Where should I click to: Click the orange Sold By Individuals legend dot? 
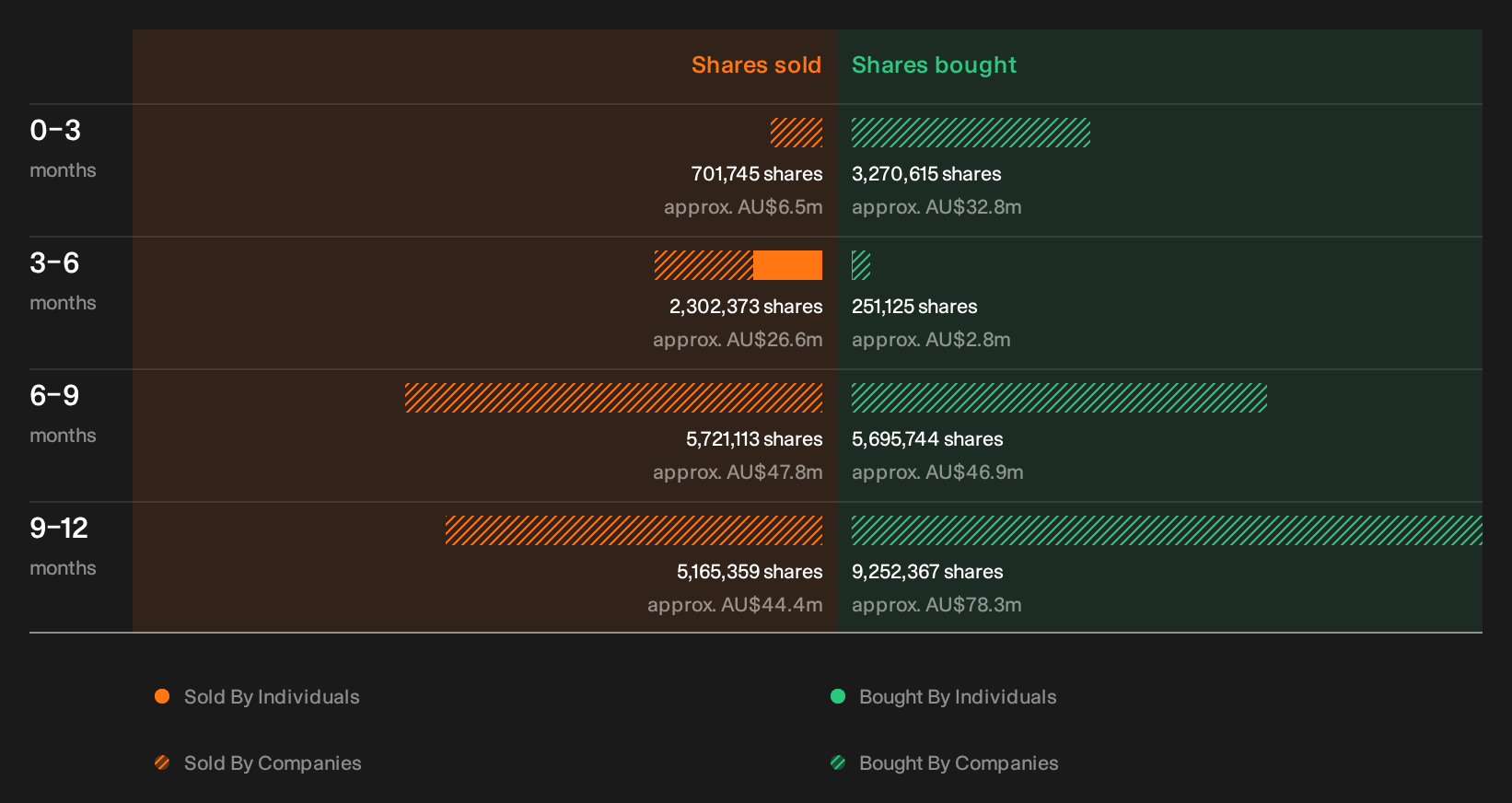[162, 696]
